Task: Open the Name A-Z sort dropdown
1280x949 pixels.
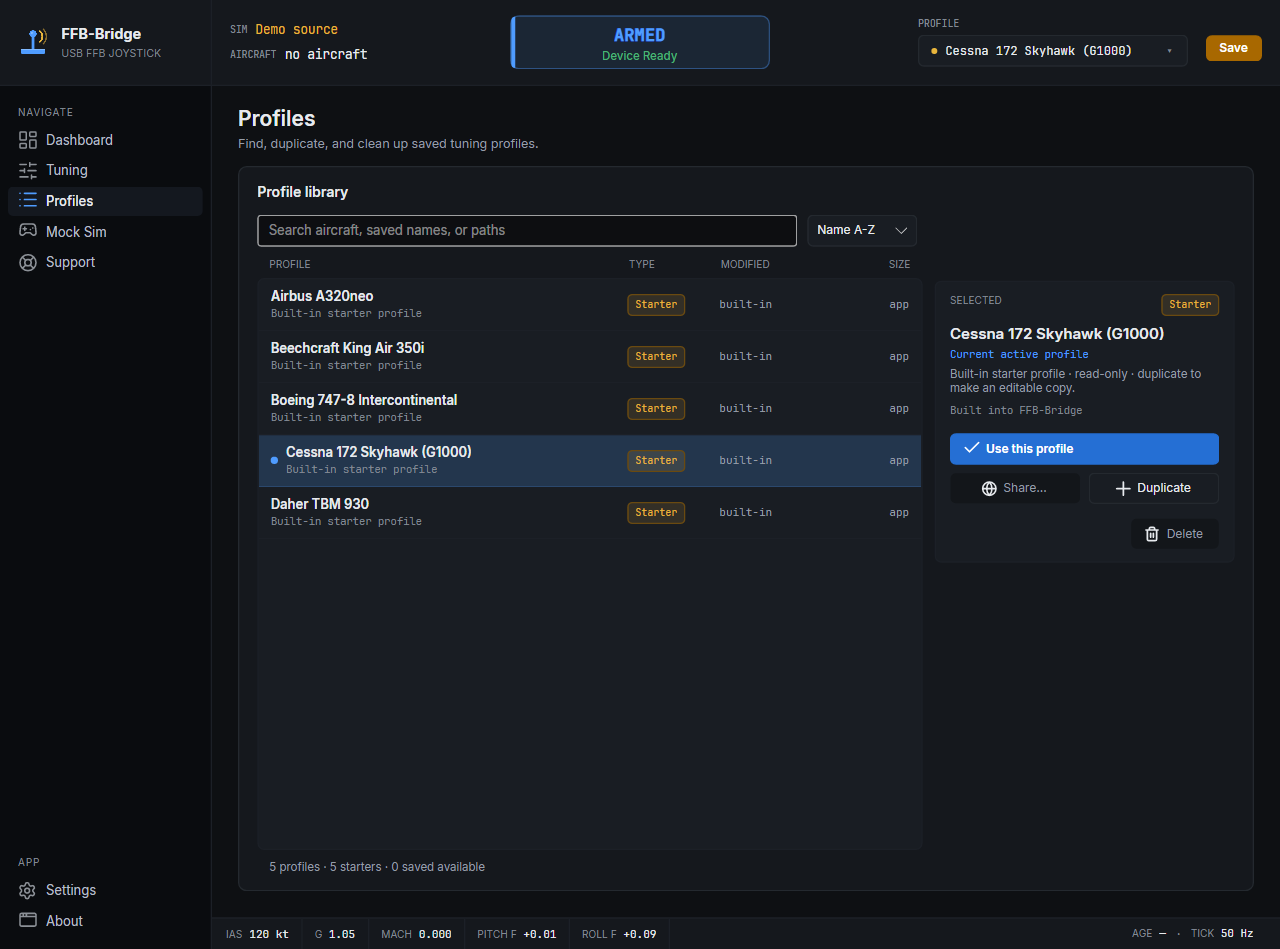Action: coord(862,230)
